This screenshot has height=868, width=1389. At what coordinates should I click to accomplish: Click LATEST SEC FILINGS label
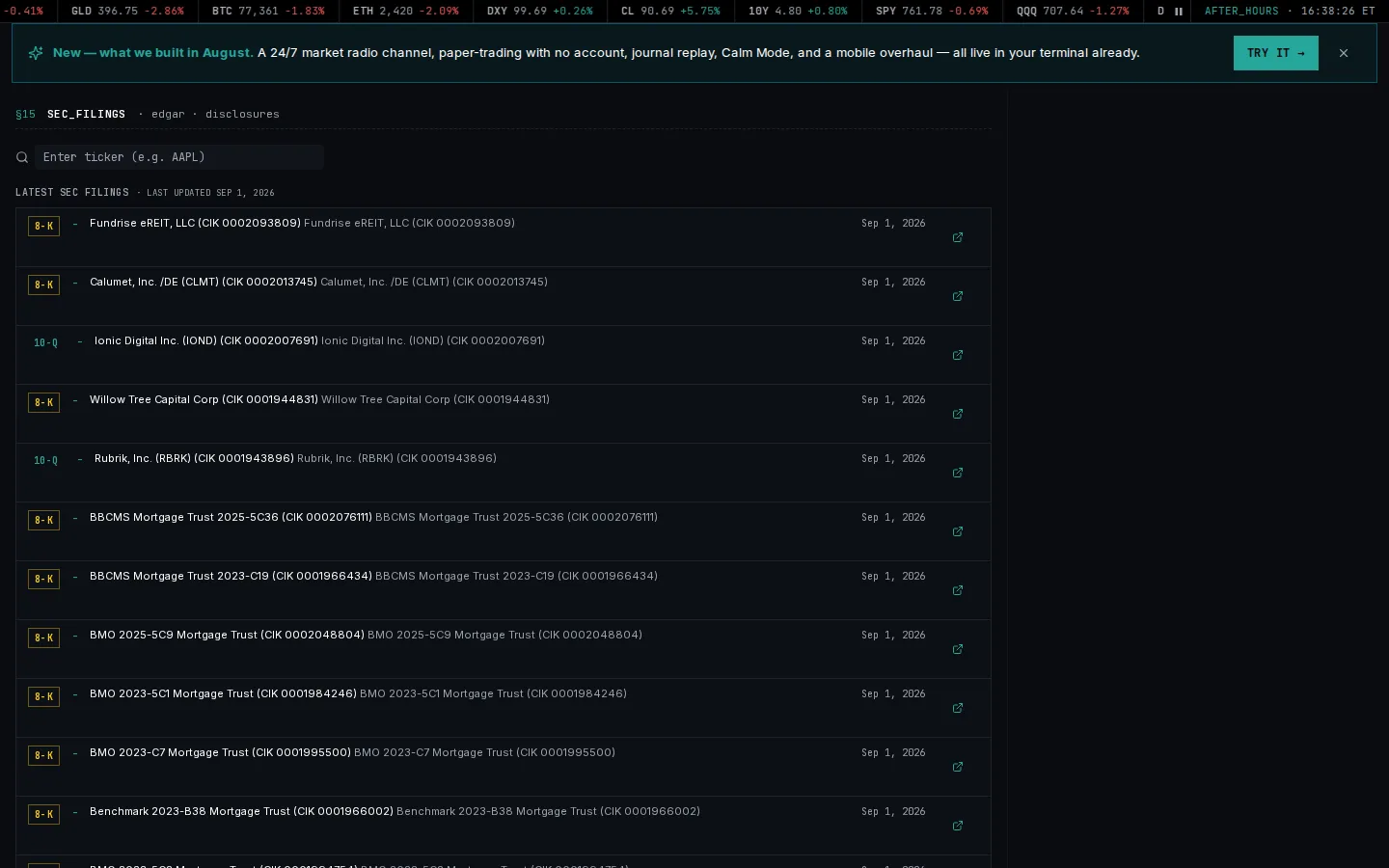tap(72, 193)
